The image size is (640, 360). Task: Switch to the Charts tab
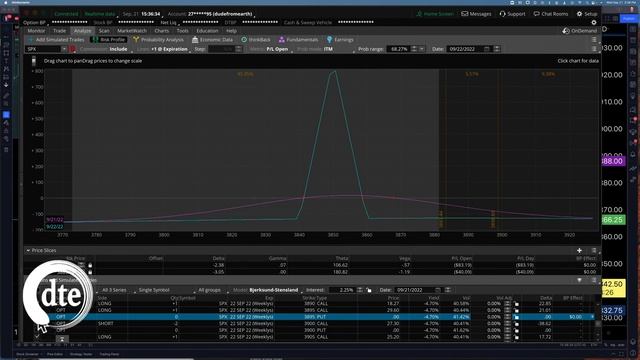pos(162,31)
